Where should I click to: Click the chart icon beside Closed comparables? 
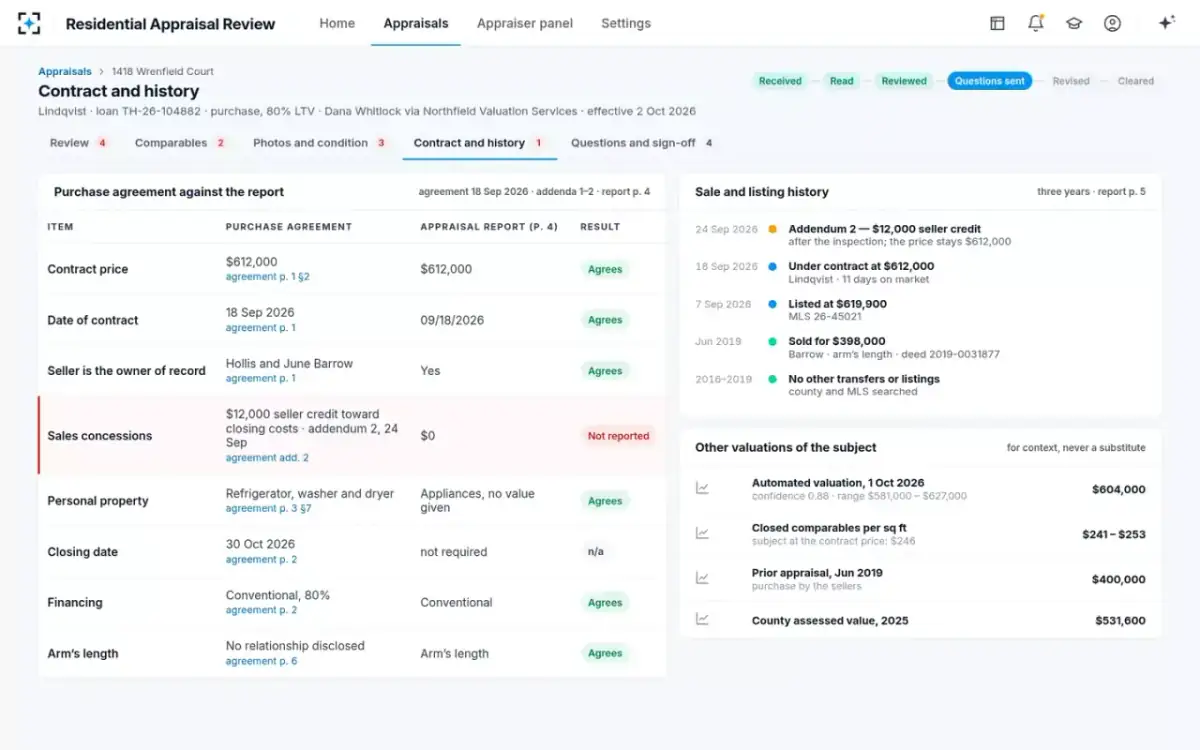(x=702, y=533)
